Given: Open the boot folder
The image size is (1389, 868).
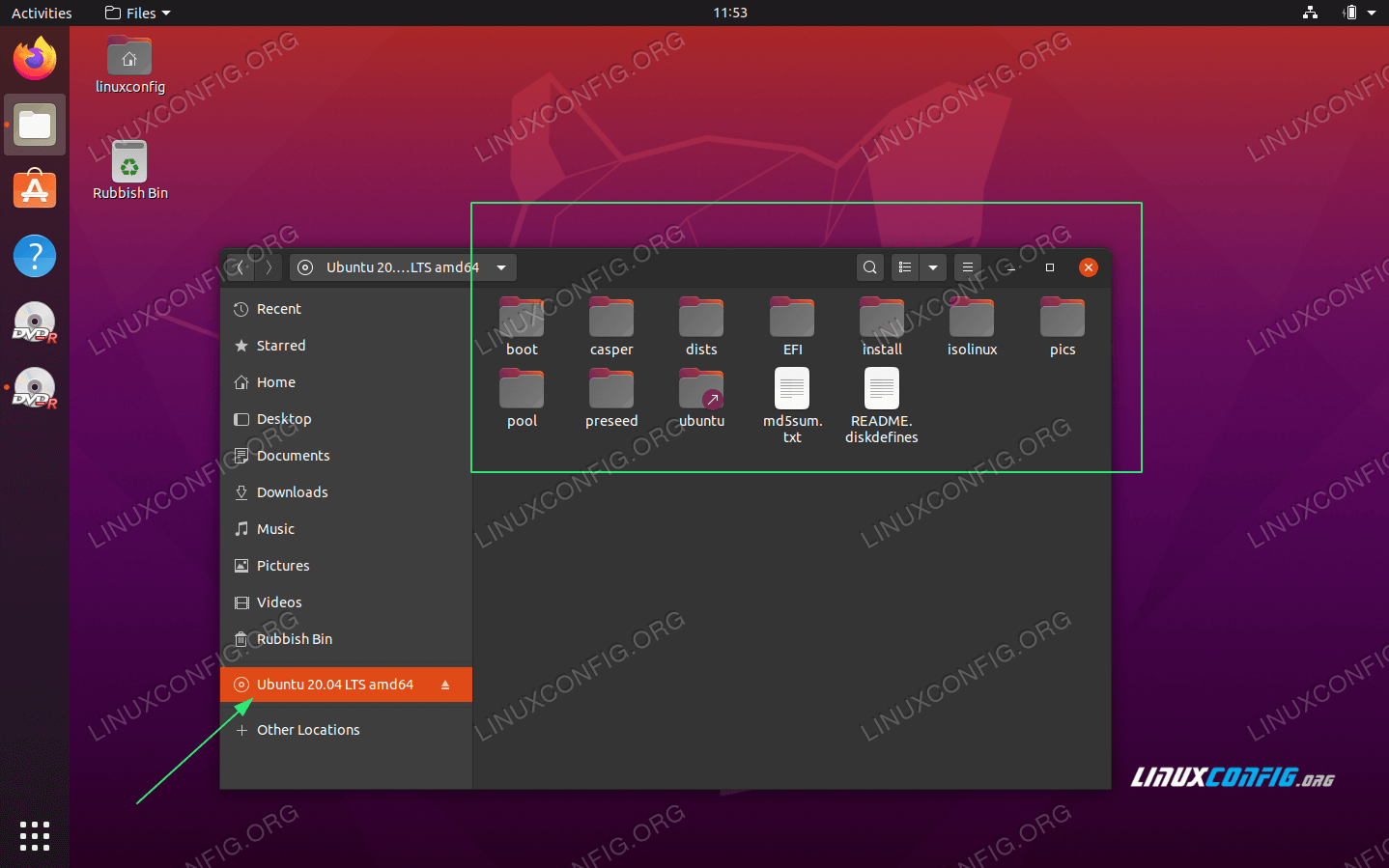Looking at the screenshot, I should 522,326.
